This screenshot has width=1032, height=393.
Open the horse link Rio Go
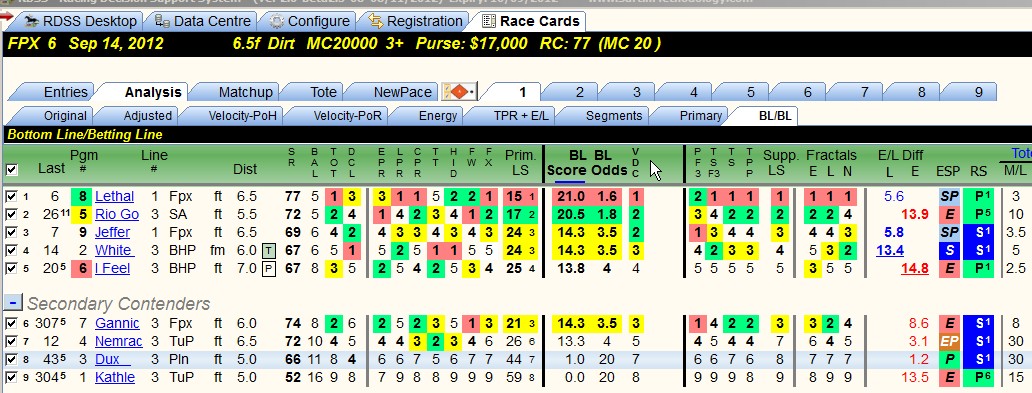coord(117,214)
